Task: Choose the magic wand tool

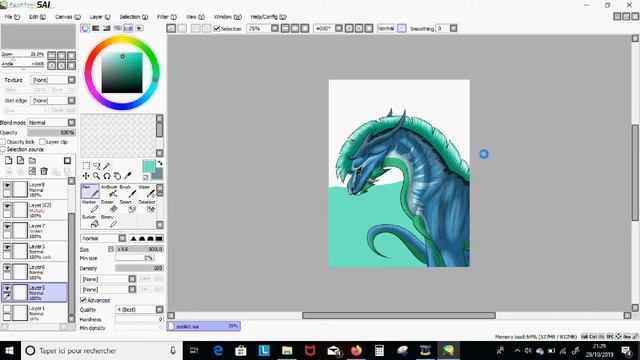Action: 107,166
